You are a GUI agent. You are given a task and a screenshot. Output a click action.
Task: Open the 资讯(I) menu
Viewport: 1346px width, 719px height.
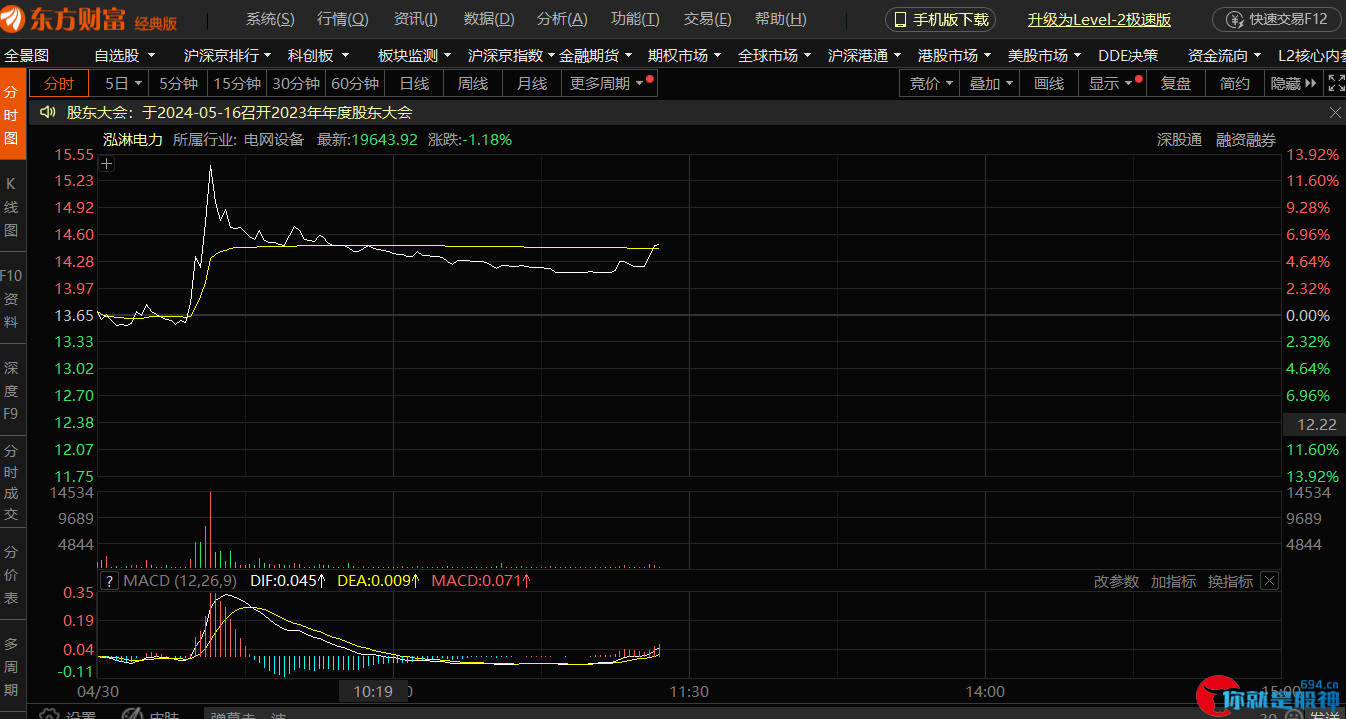click(x=416, y=19)
